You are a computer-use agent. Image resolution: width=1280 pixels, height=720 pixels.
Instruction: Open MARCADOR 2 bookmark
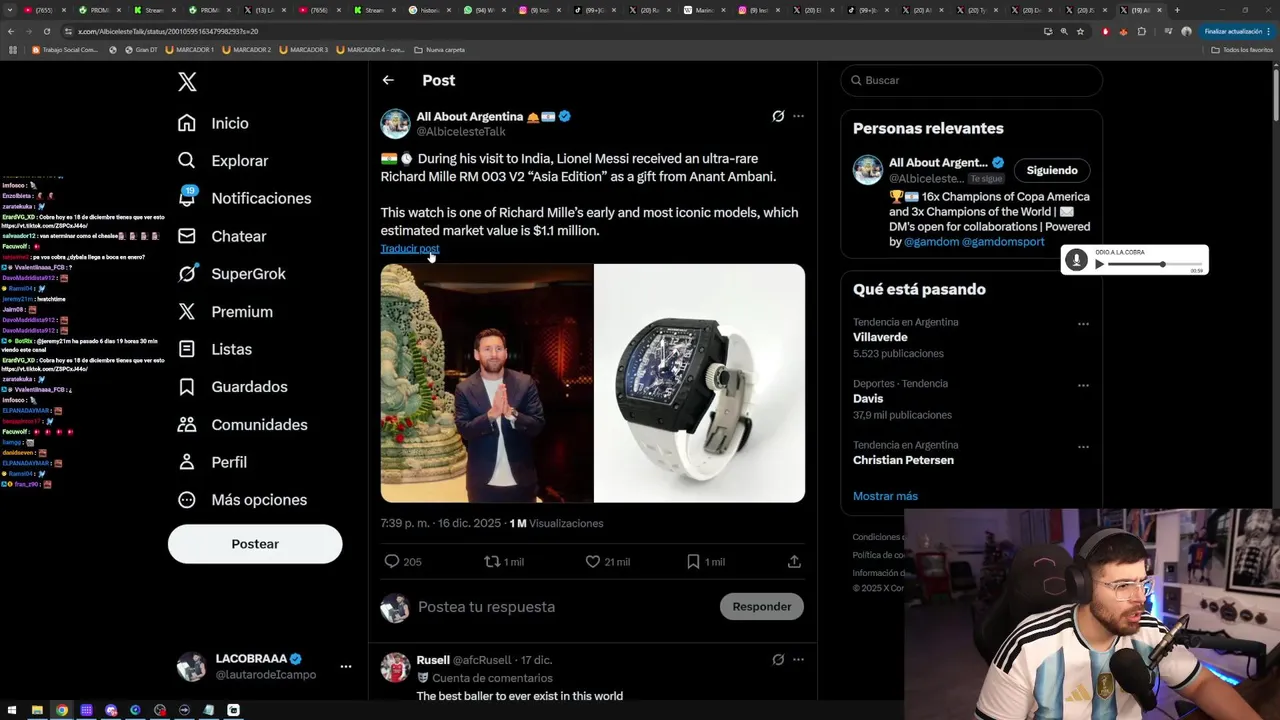point(247,49)
